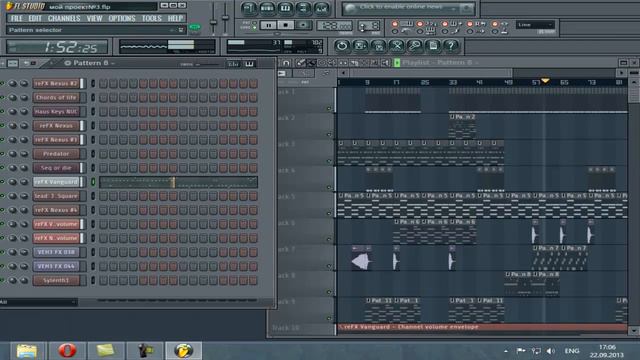This screenshot has height=360, width=640.
Task: Open the audio editor scissors icon
Action: click(x=397, y=46)
